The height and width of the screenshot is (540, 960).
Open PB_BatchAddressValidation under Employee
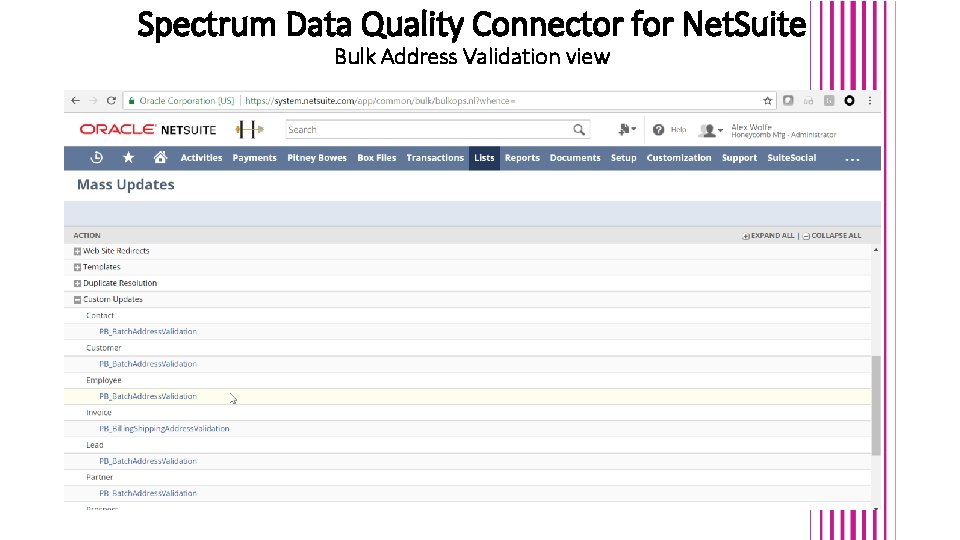pos(148,396)
